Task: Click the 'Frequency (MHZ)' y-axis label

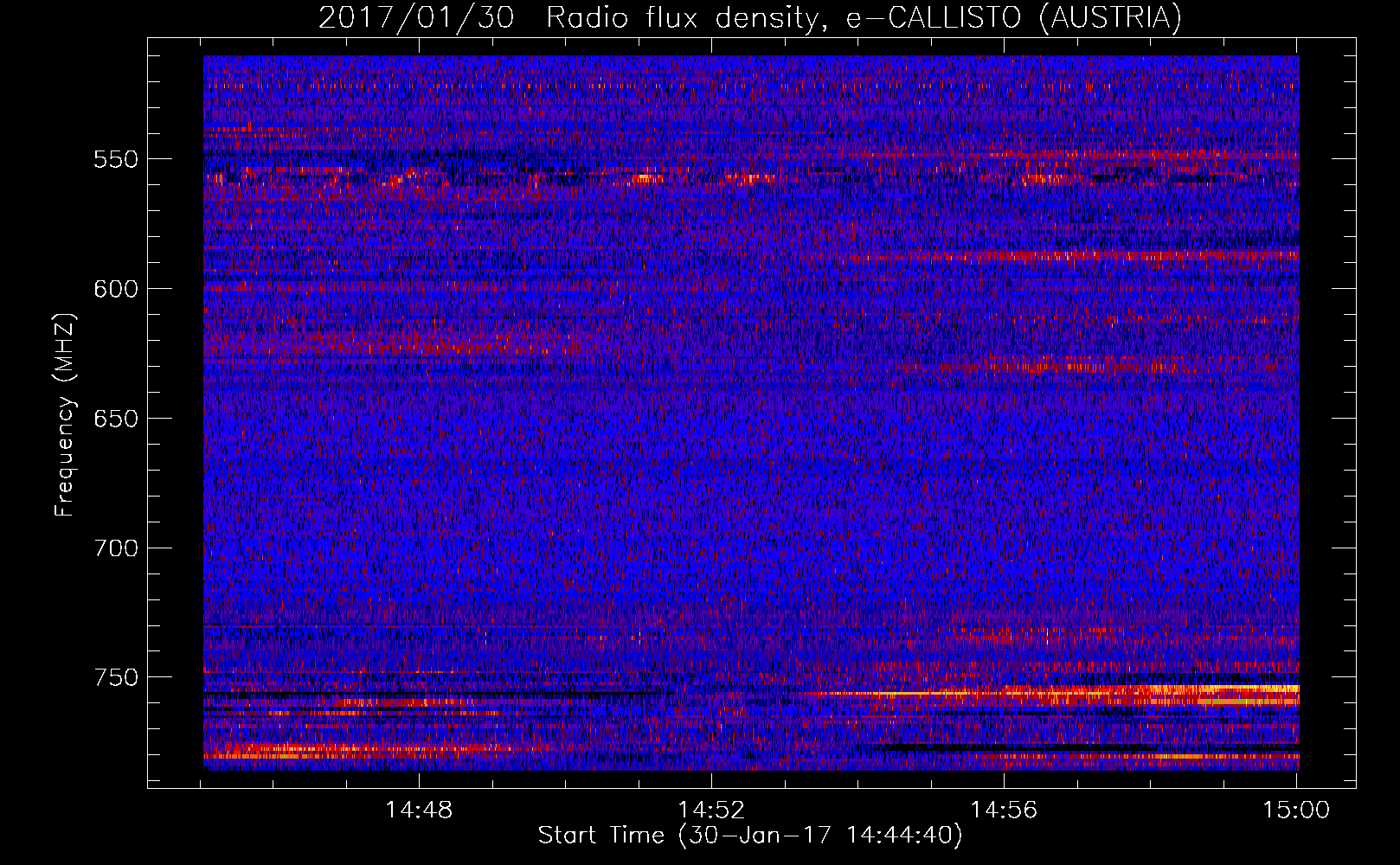Action: coord(65,414)
